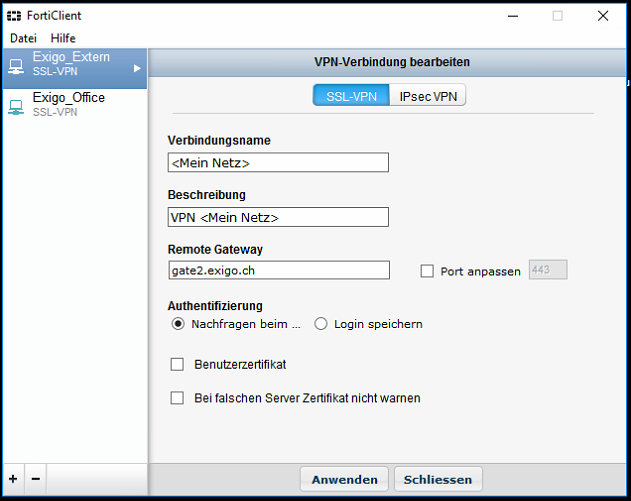
Task: Click the 'VPN-Verbindung bearbeiten' heading text
Action: tap(392, 62)
